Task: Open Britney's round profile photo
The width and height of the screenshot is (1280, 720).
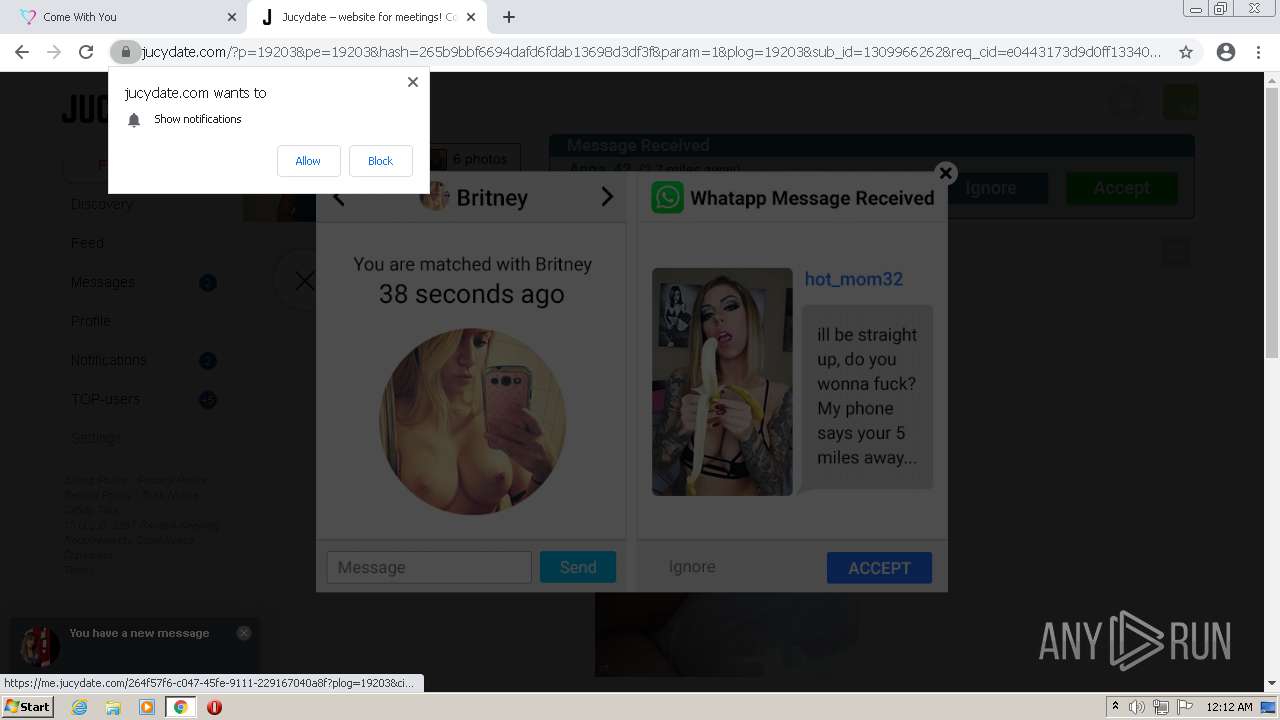Action: click(x=472, y=421)
